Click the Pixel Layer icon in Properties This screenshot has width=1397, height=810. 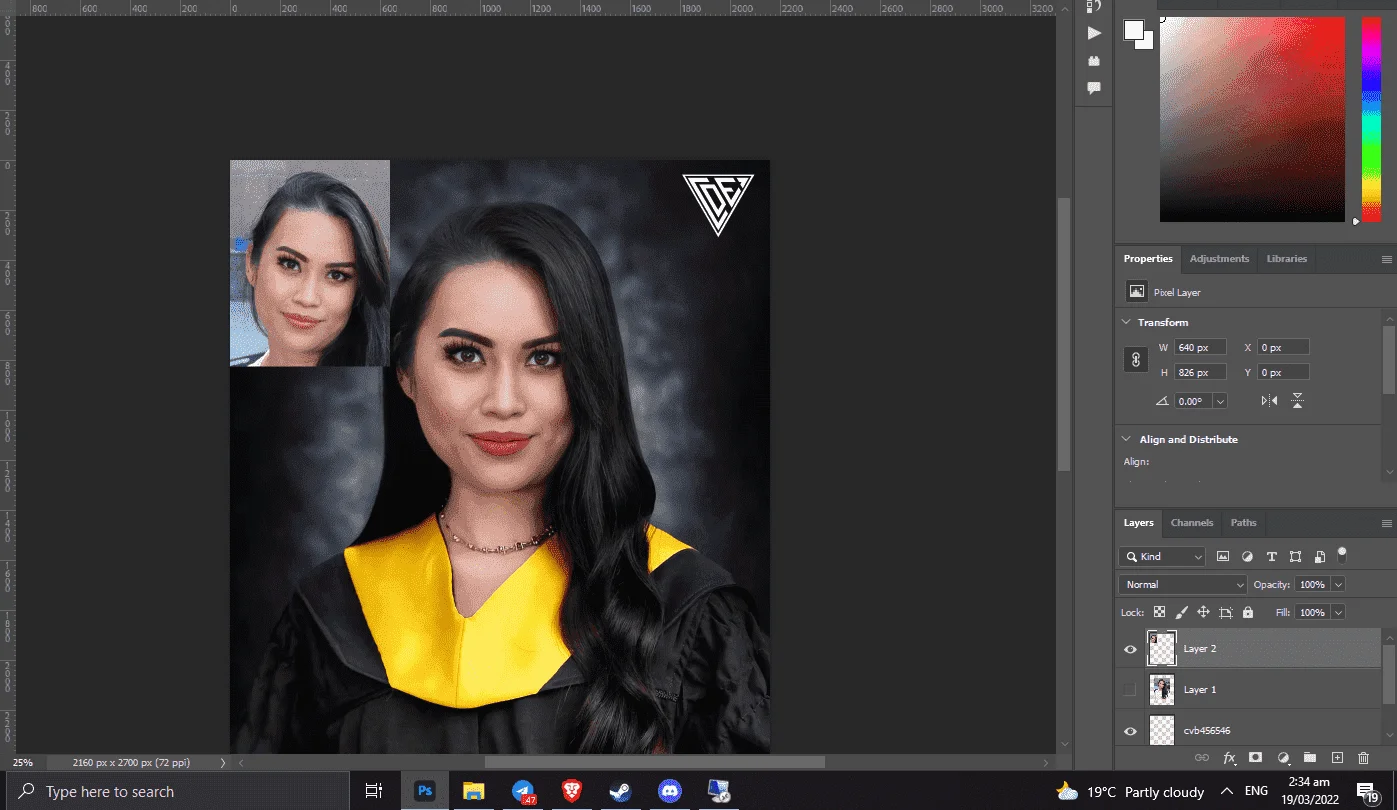1136,292
